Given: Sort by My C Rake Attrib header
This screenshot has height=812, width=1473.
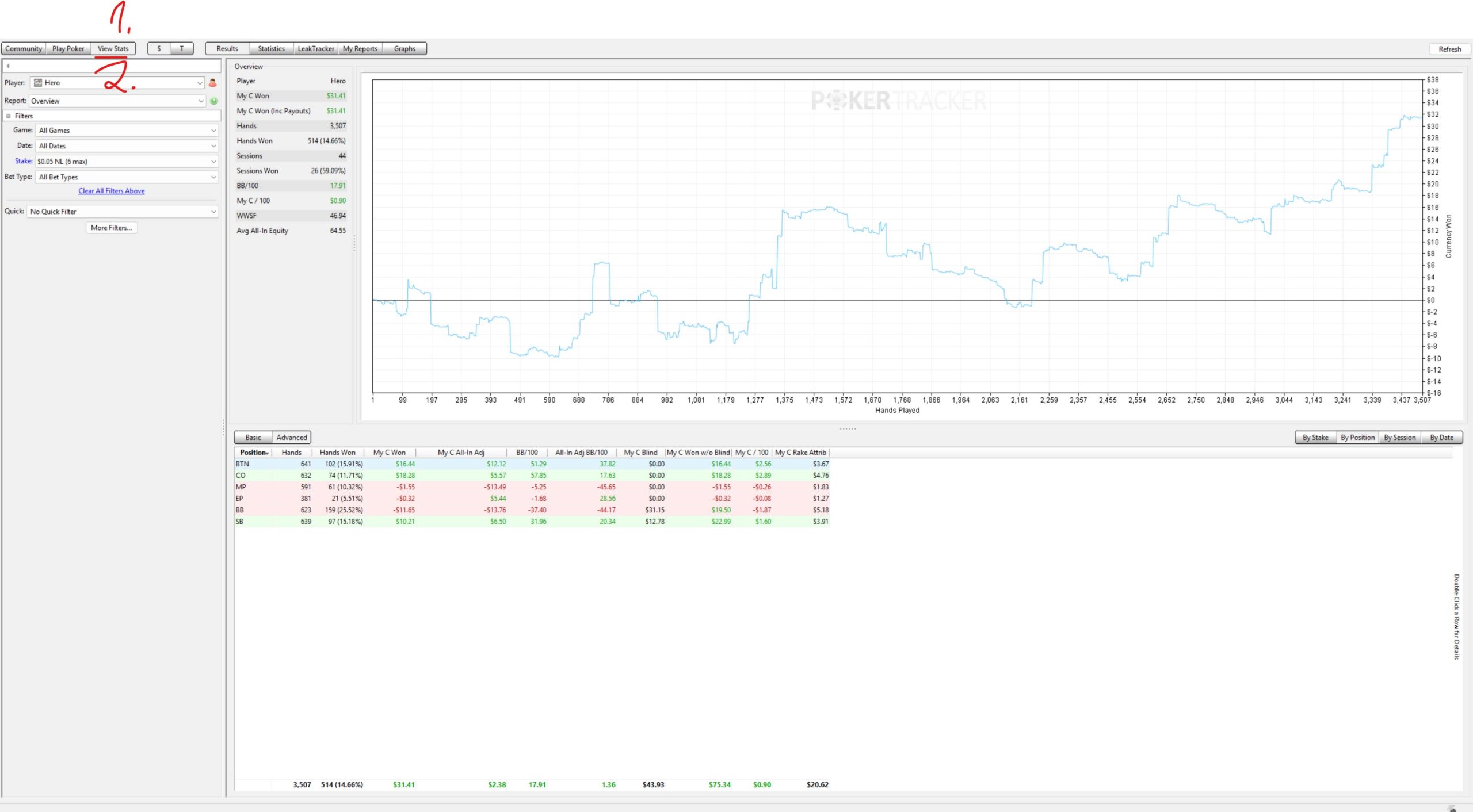Looking at the screenshot, I should (x=800, y=453).
